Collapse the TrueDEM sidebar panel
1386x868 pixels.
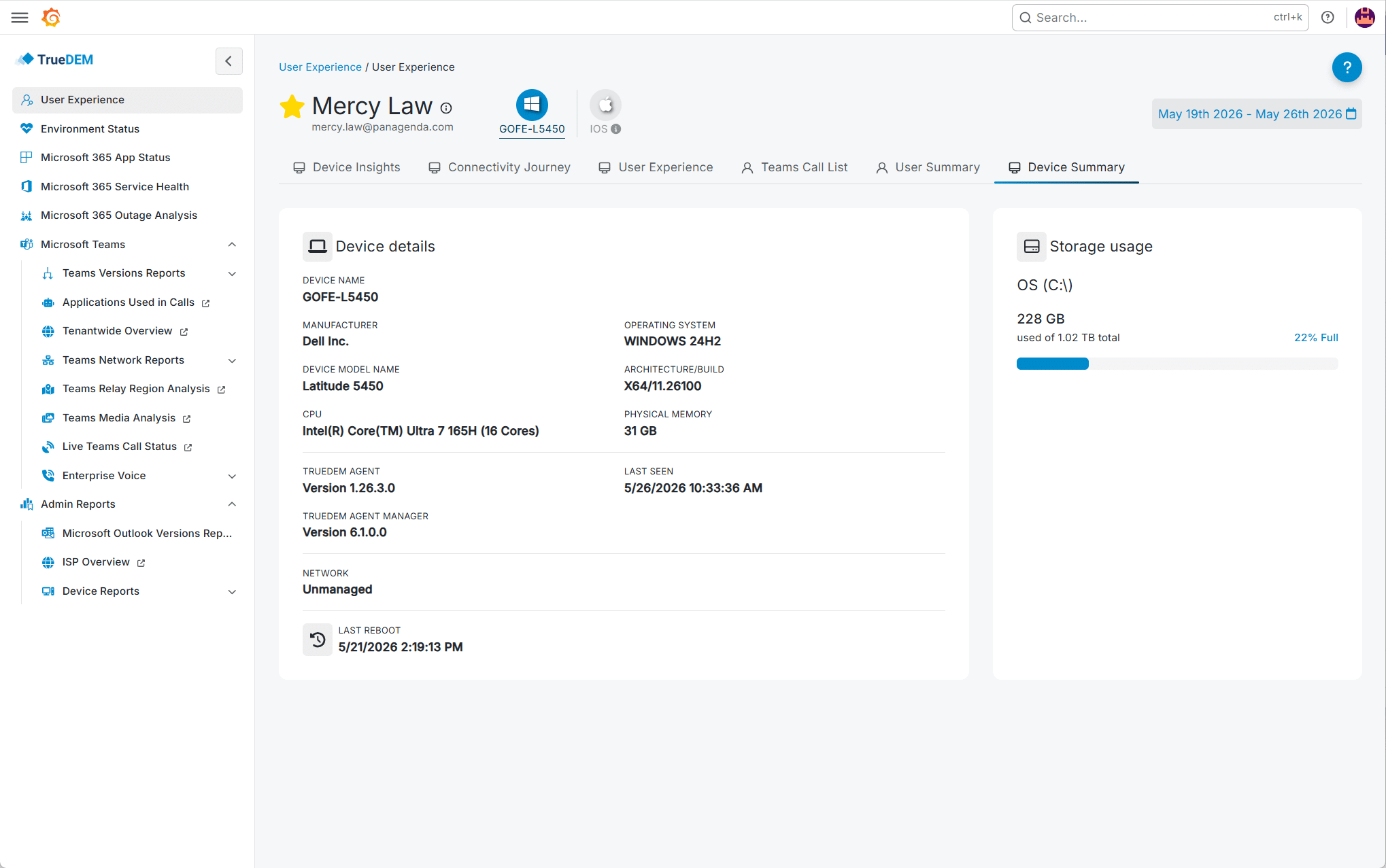click(x=229, y=61)
